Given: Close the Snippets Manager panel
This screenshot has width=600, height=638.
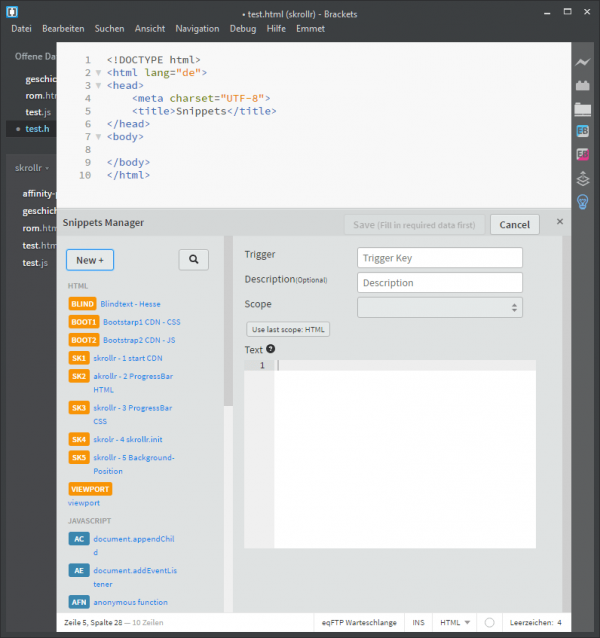Looking at the screenshot, I should coord(560,221).
